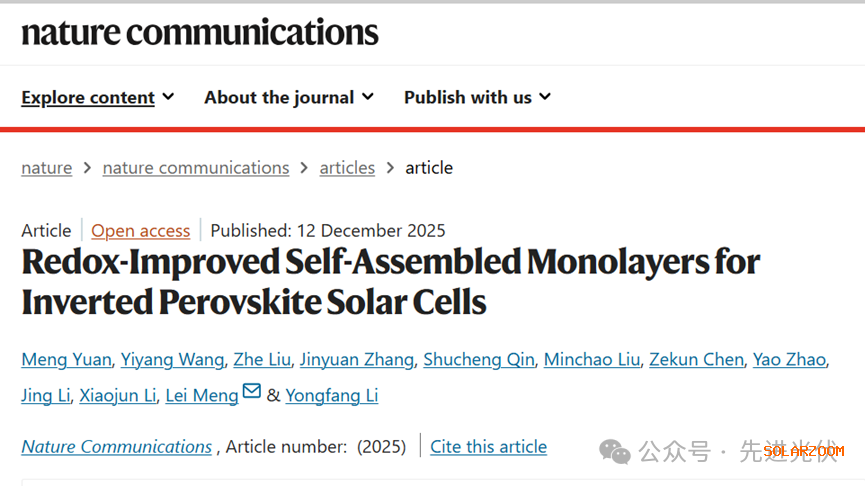Image resolution: width=865 pixels, height=486 pixels.
Task: Navigate to the articles breadcrumb
Action: point(347,168)
